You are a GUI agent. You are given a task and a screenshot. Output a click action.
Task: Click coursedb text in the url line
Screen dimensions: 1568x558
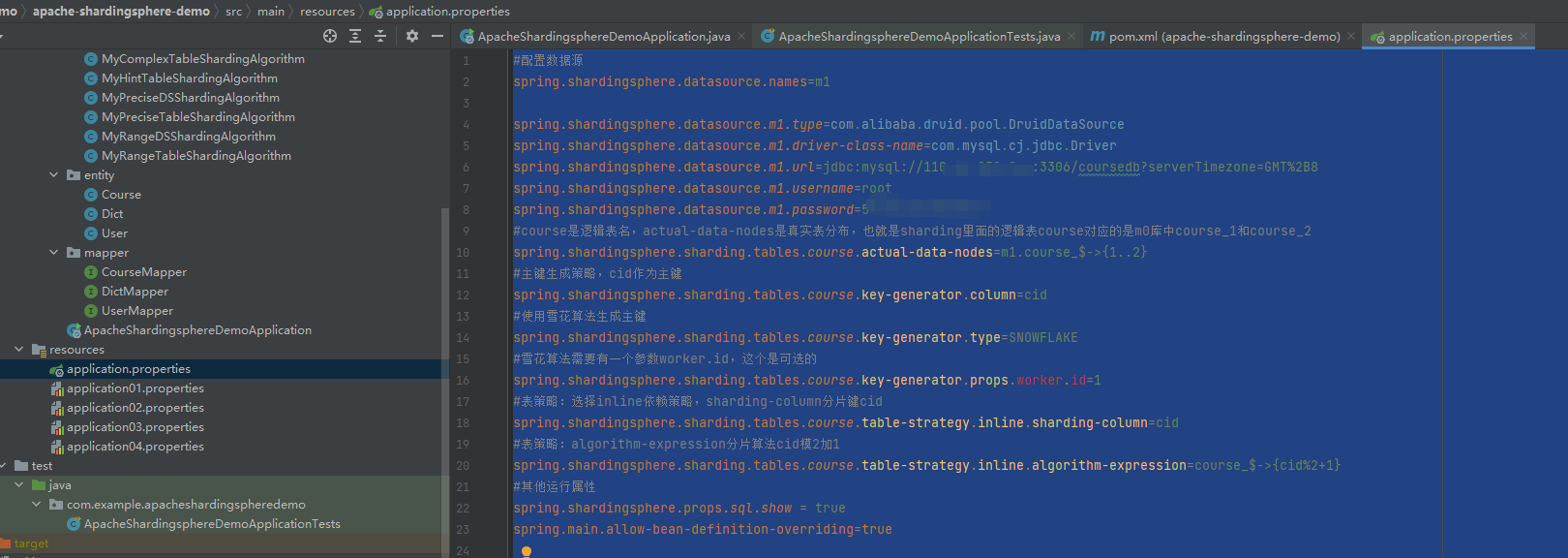point(1109,168)
